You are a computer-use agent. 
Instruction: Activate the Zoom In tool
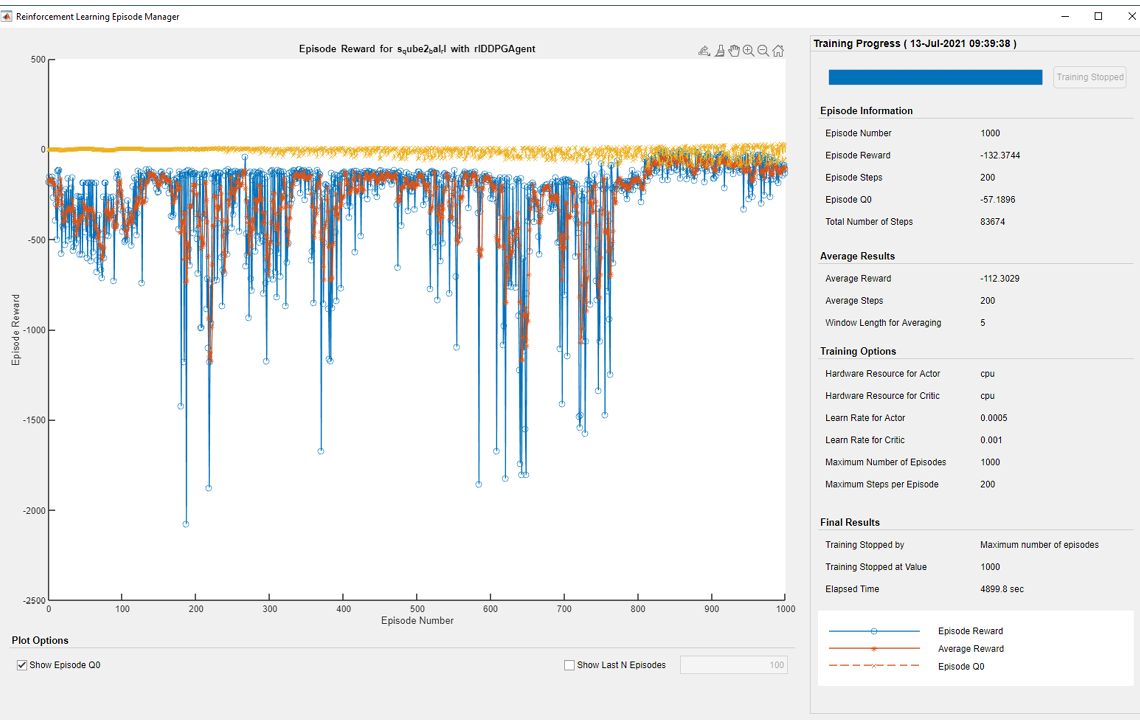coord(748,51)
